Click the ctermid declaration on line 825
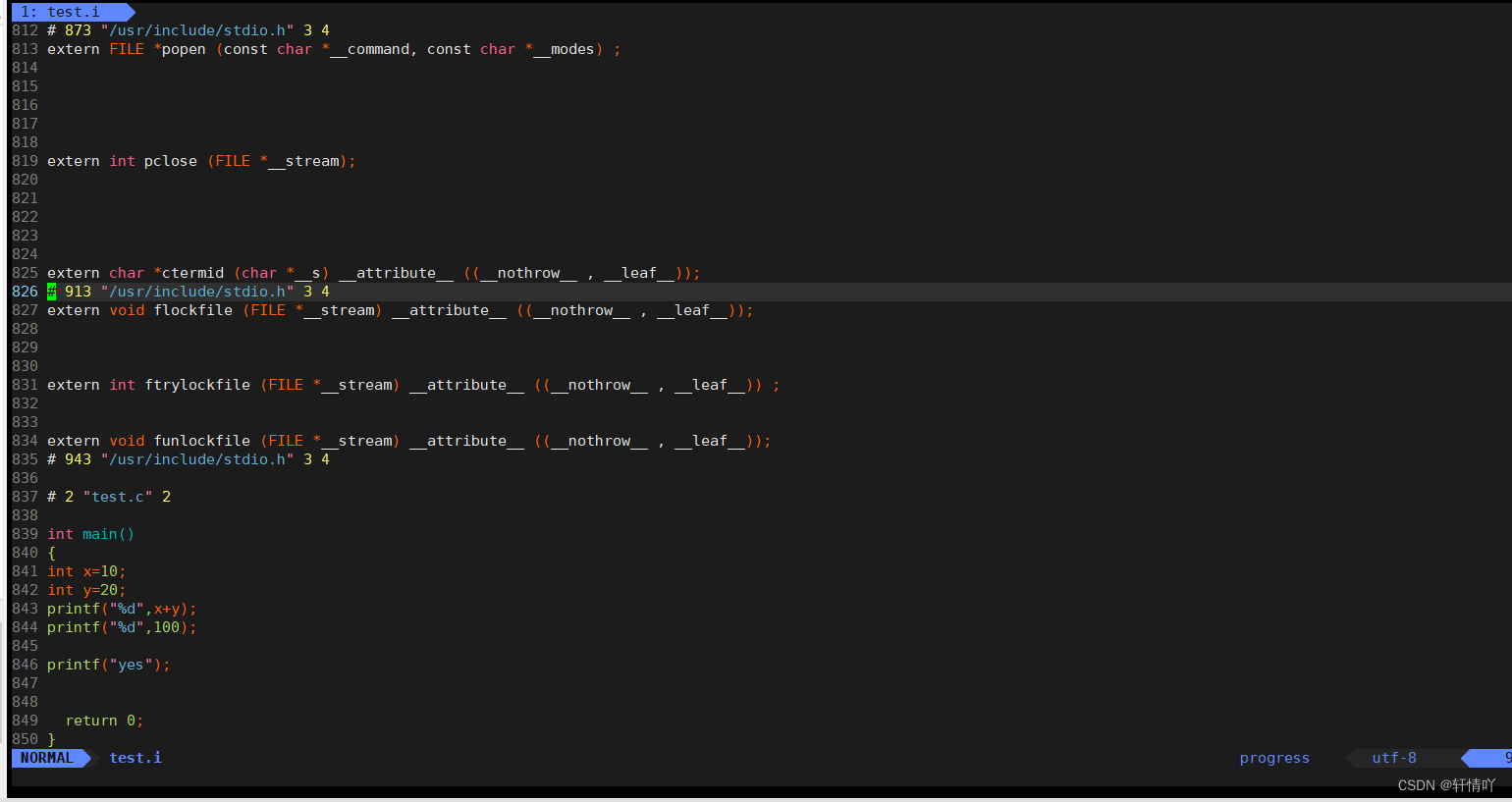Viewport: 1512px width, 802px height. point(374,273)
